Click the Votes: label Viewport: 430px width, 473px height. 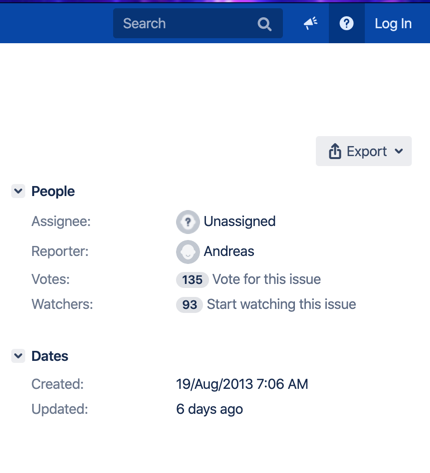[x=51, y=279]
